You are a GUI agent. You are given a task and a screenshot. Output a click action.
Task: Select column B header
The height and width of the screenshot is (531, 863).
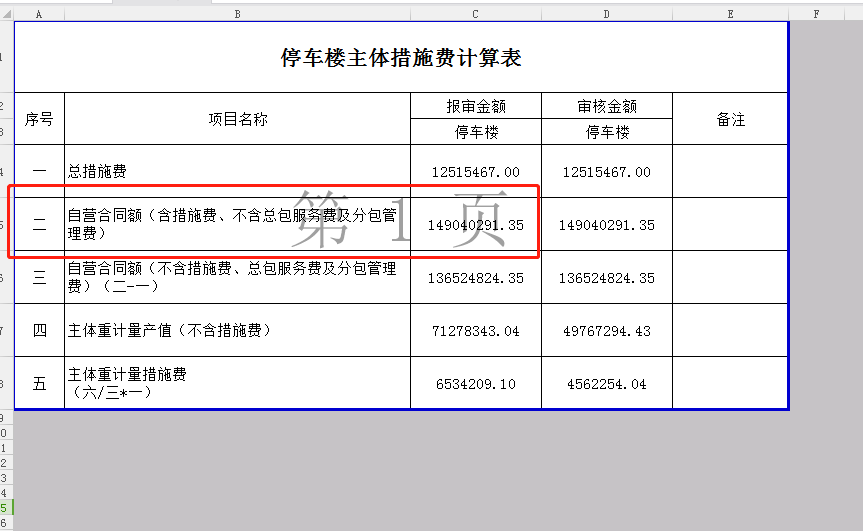click(237, 14)
